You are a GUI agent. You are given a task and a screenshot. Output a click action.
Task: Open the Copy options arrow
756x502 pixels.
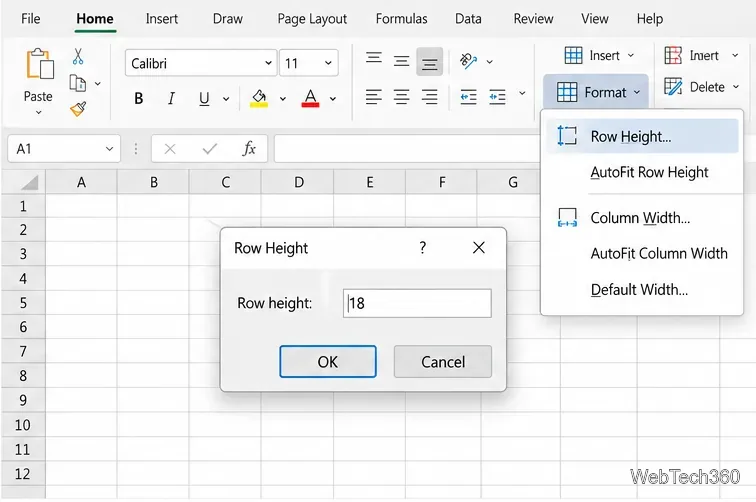[x=98, y=83]
